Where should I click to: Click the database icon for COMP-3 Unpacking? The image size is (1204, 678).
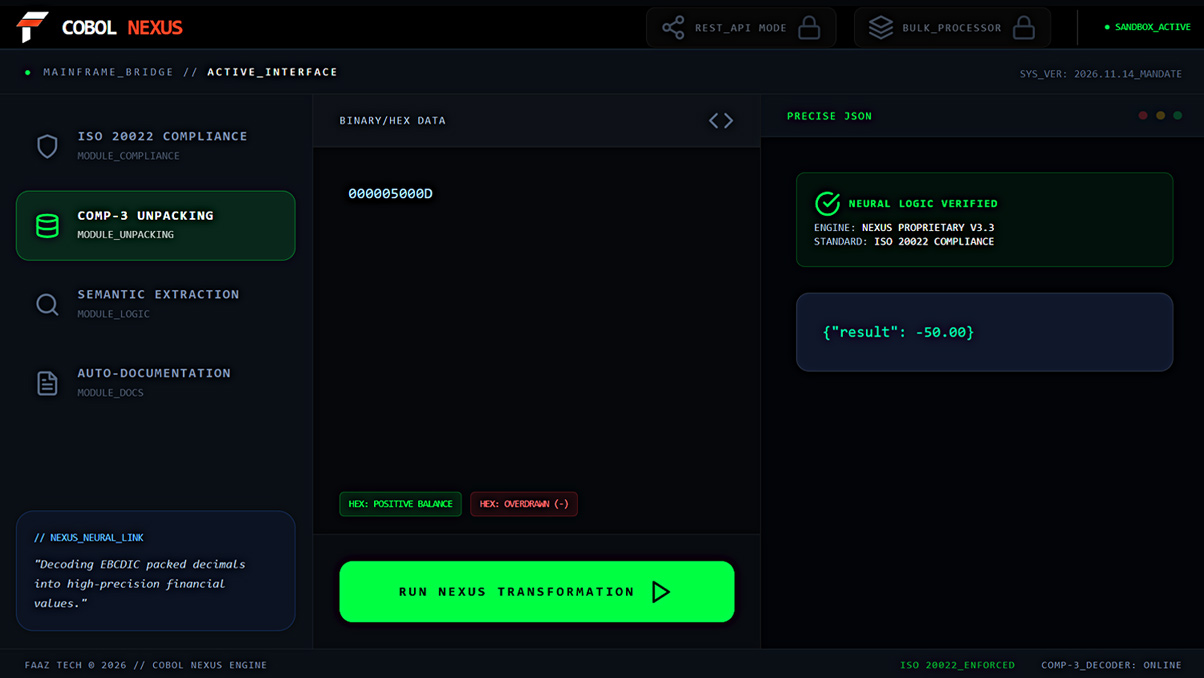47,225
